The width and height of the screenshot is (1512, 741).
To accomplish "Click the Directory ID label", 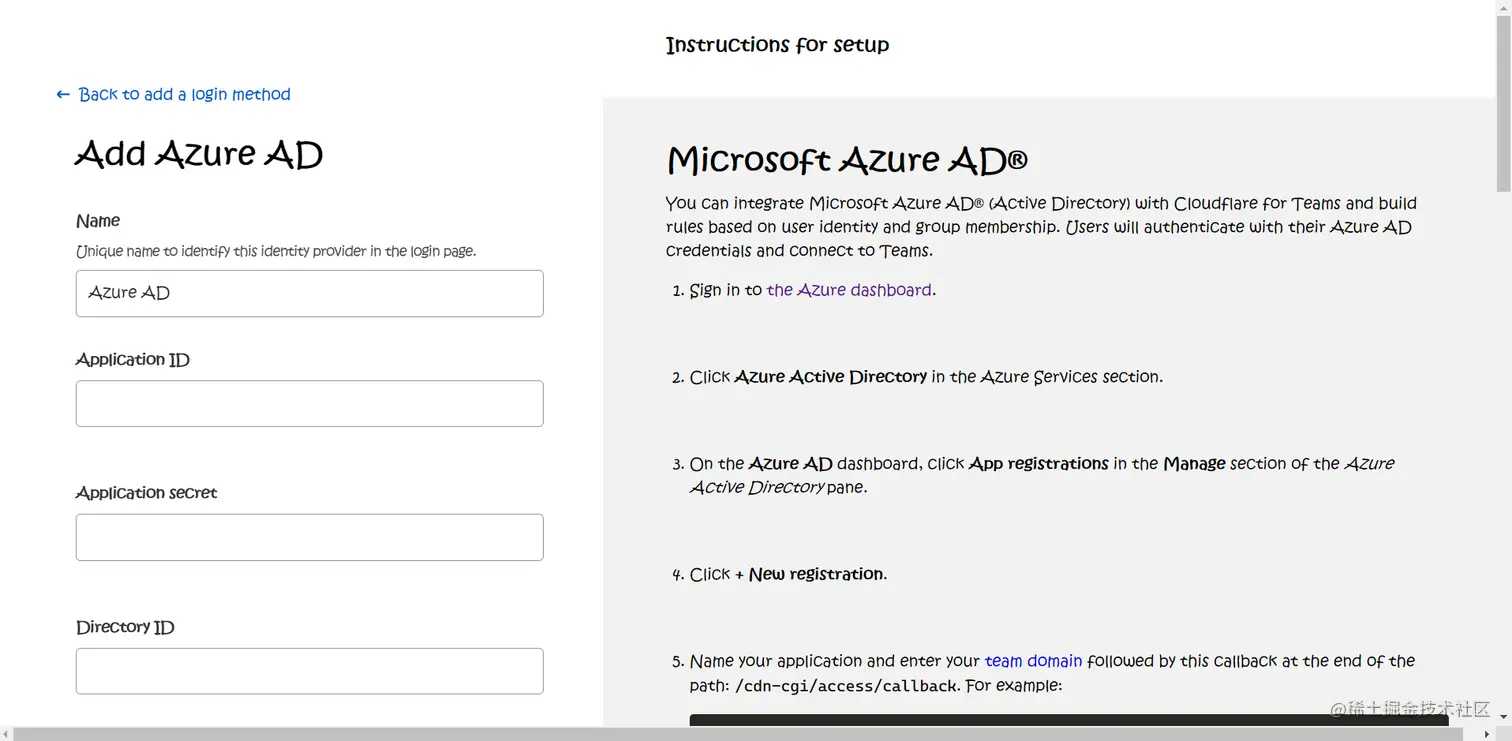I will point(125,628).
